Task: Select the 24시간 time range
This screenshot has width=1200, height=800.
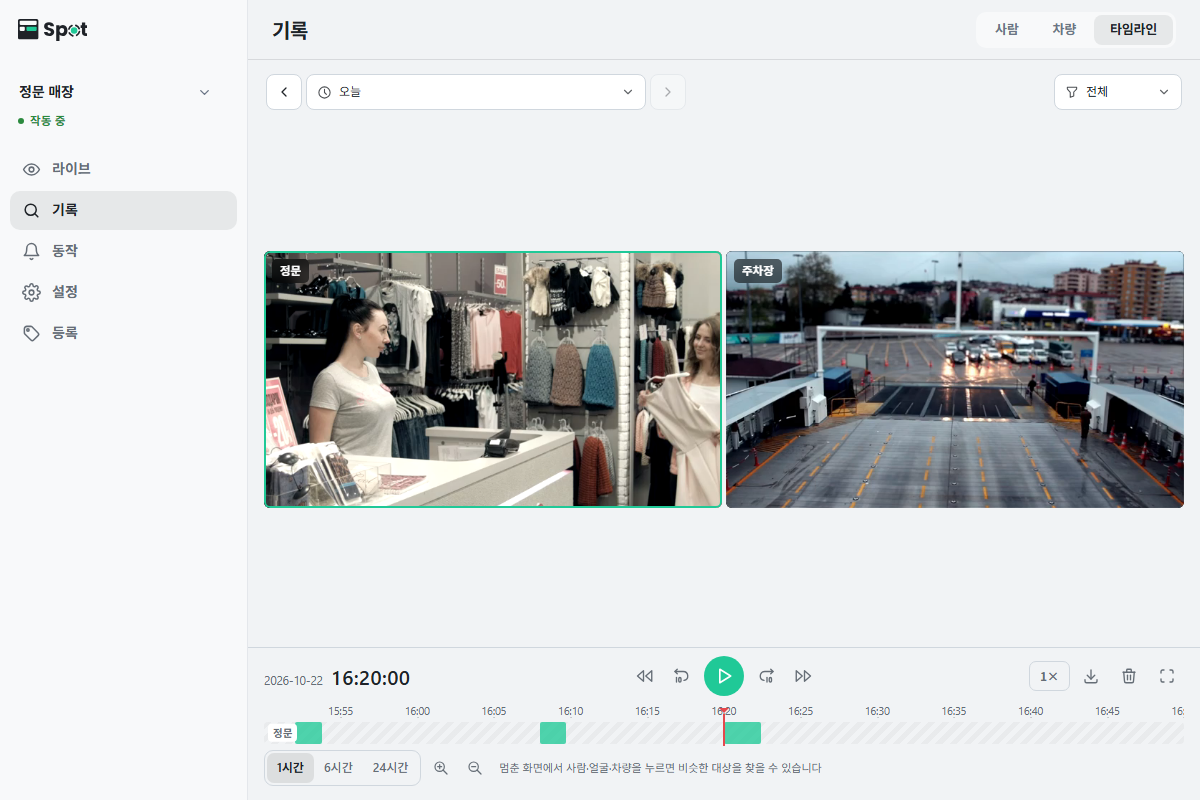Action: [x=390, y=768]
